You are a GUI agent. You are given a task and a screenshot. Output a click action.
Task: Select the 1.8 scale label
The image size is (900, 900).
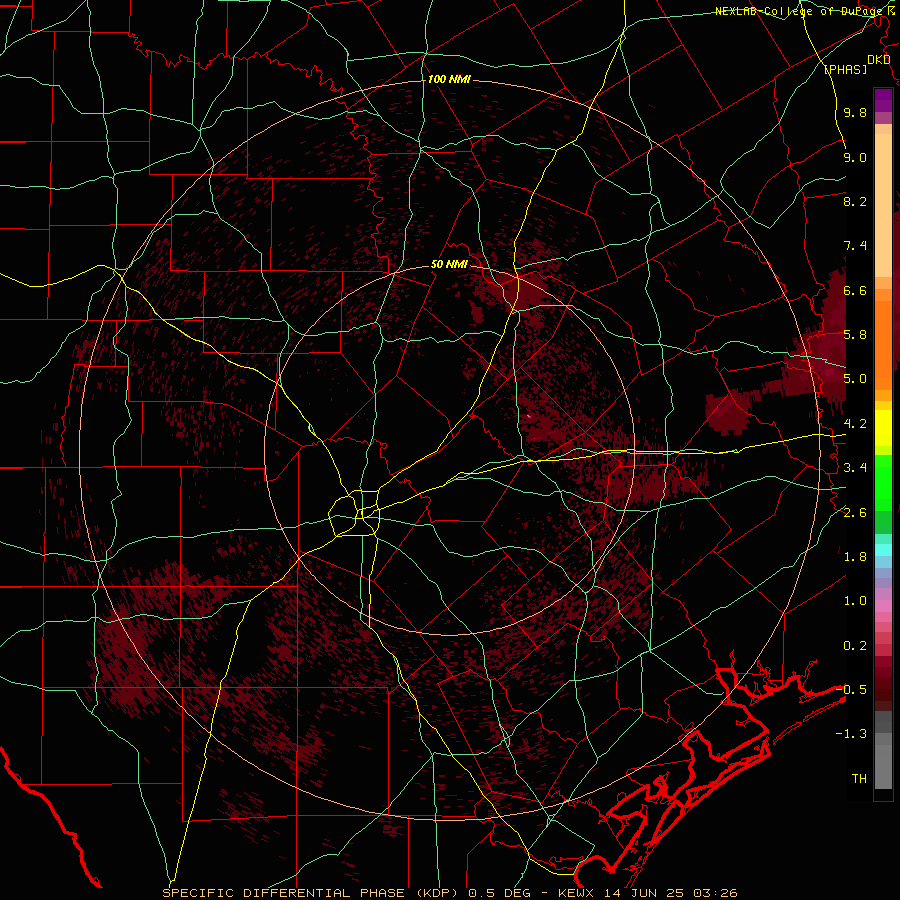click(855, 557)
